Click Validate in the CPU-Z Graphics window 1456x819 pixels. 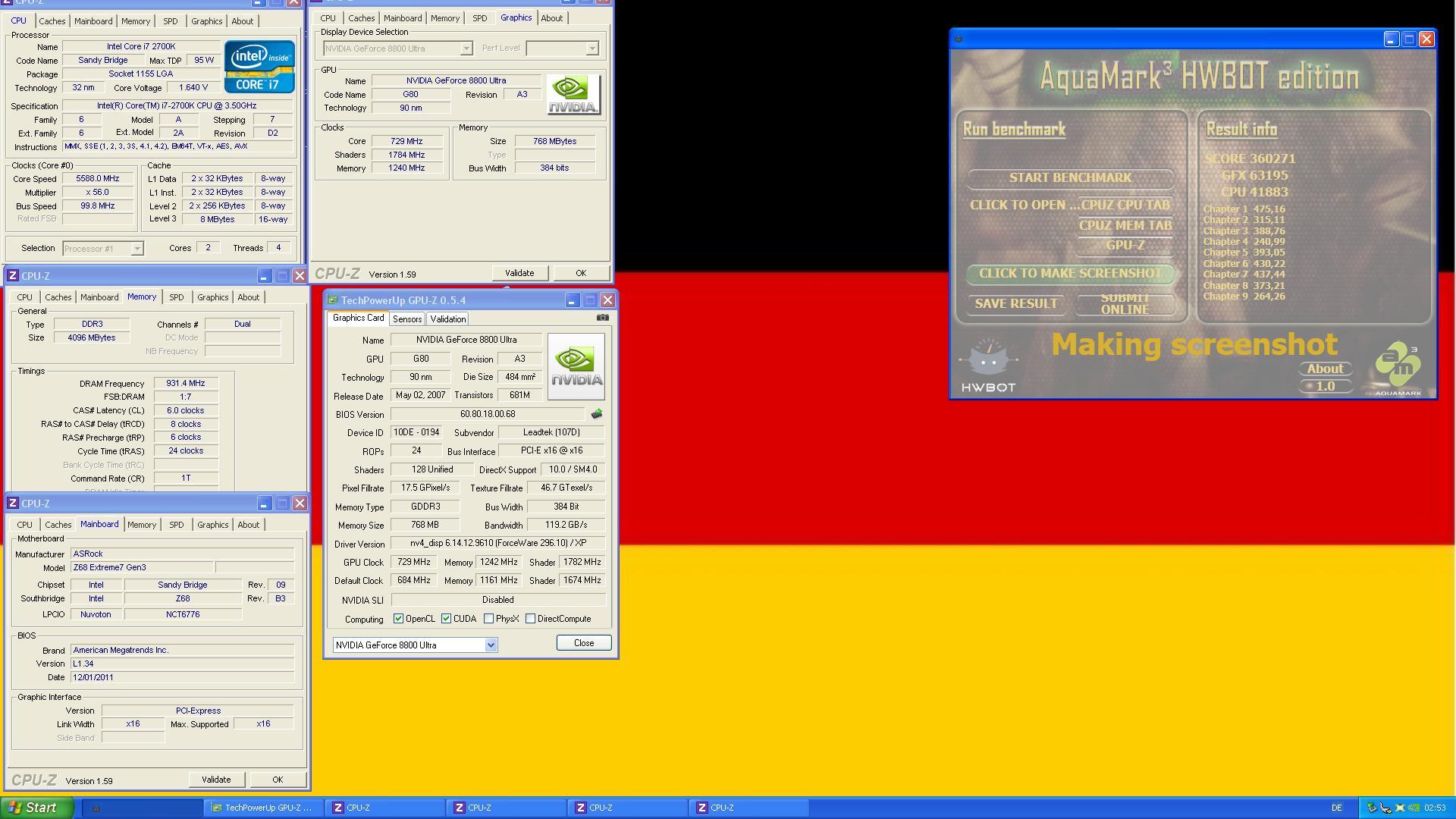point(519,273)
